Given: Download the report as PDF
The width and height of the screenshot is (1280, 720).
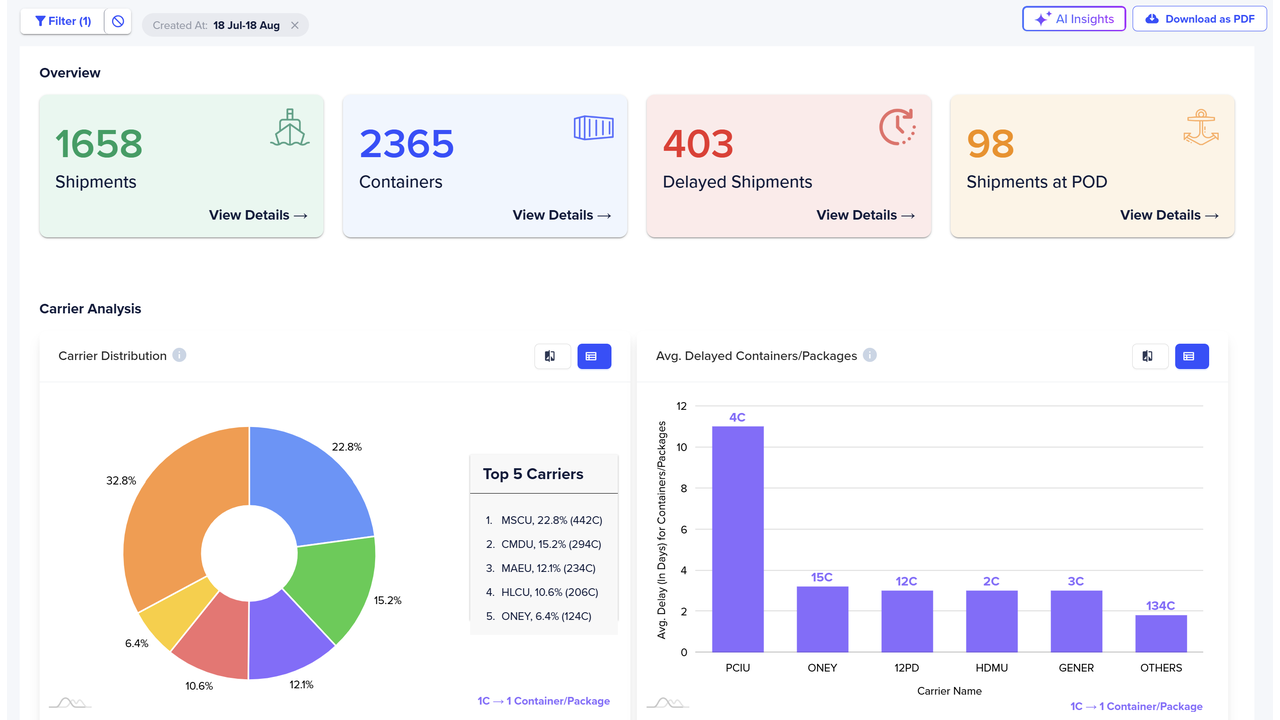Looking at the screenshot, I should coord(1199,19).
